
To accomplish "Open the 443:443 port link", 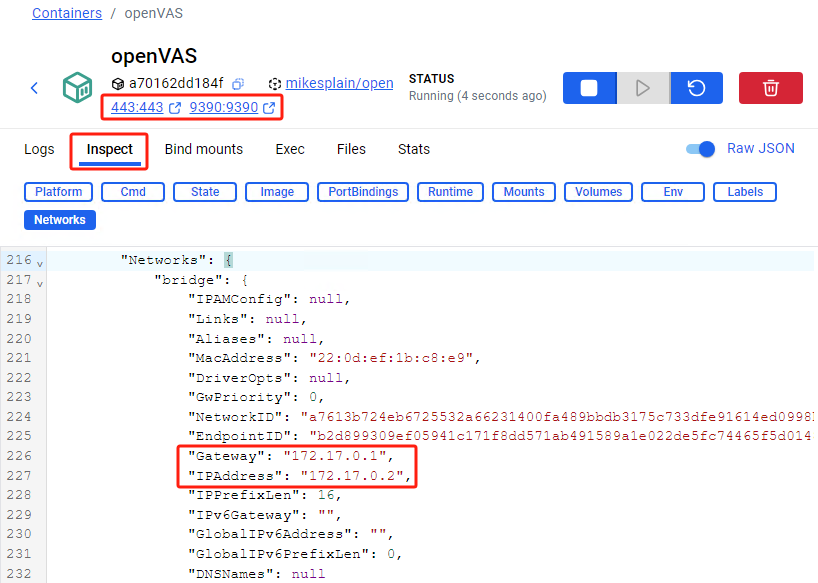I will pyautogui.click(x=137, y=107).
